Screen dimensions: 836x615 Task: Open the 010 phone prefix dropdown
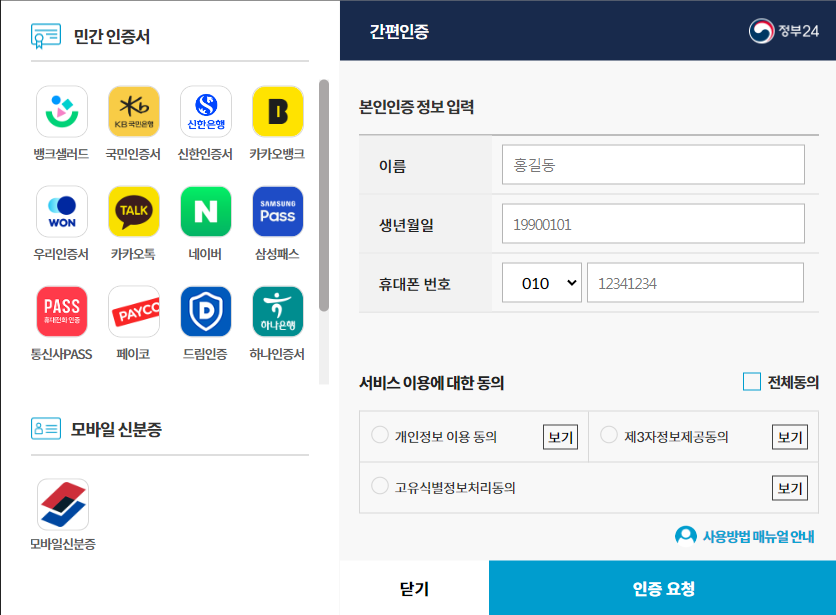[x=542, y=283]
